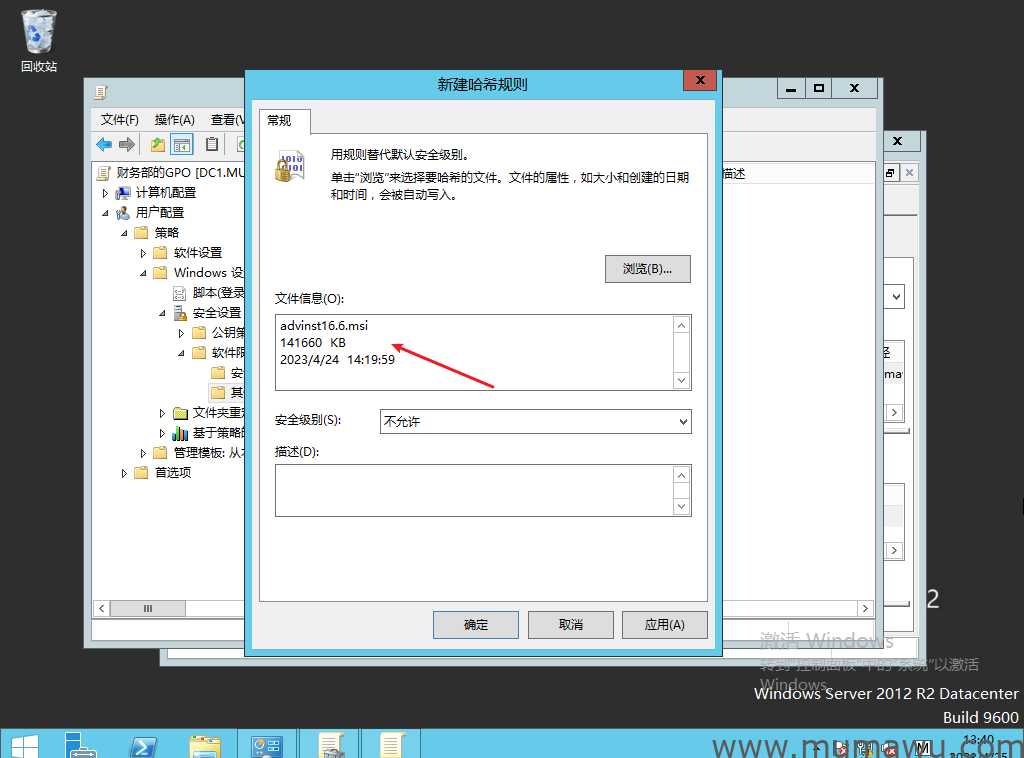Open the 操作(A) menu
This screenshot has height=758, width=1024.
tap(174, 119)
